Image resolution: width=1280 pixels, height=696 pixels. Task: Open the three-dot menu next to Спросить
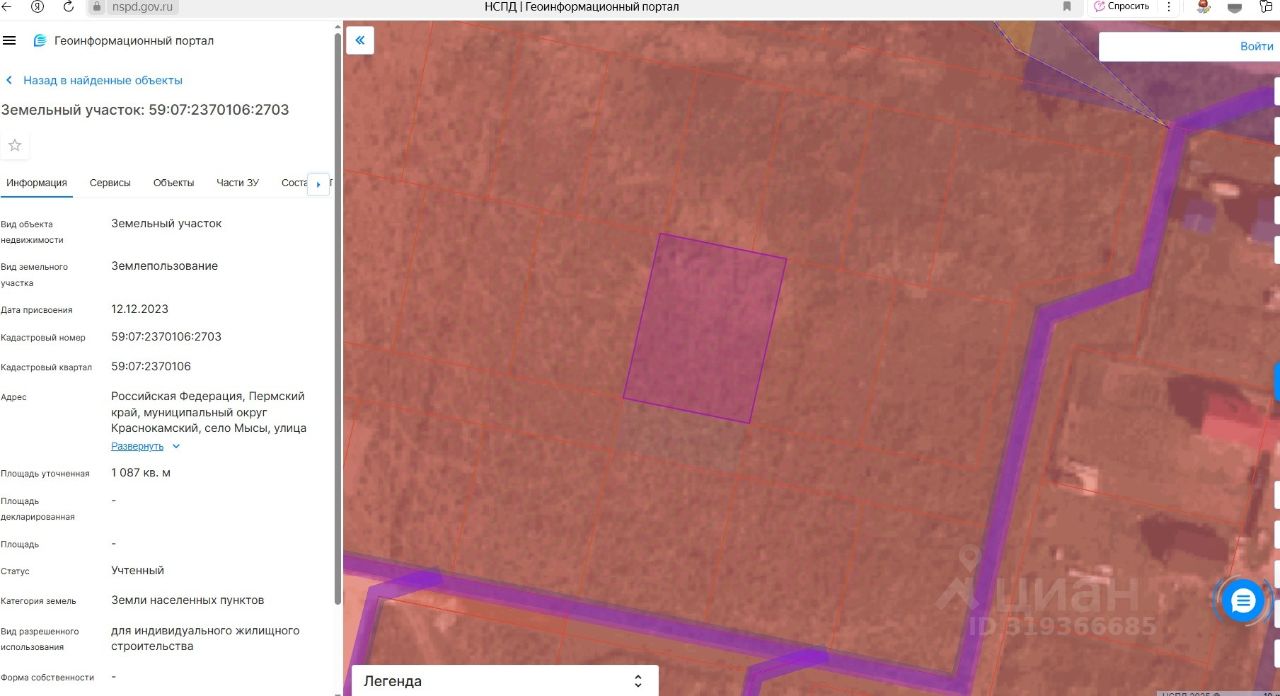tap(1167, 6)
